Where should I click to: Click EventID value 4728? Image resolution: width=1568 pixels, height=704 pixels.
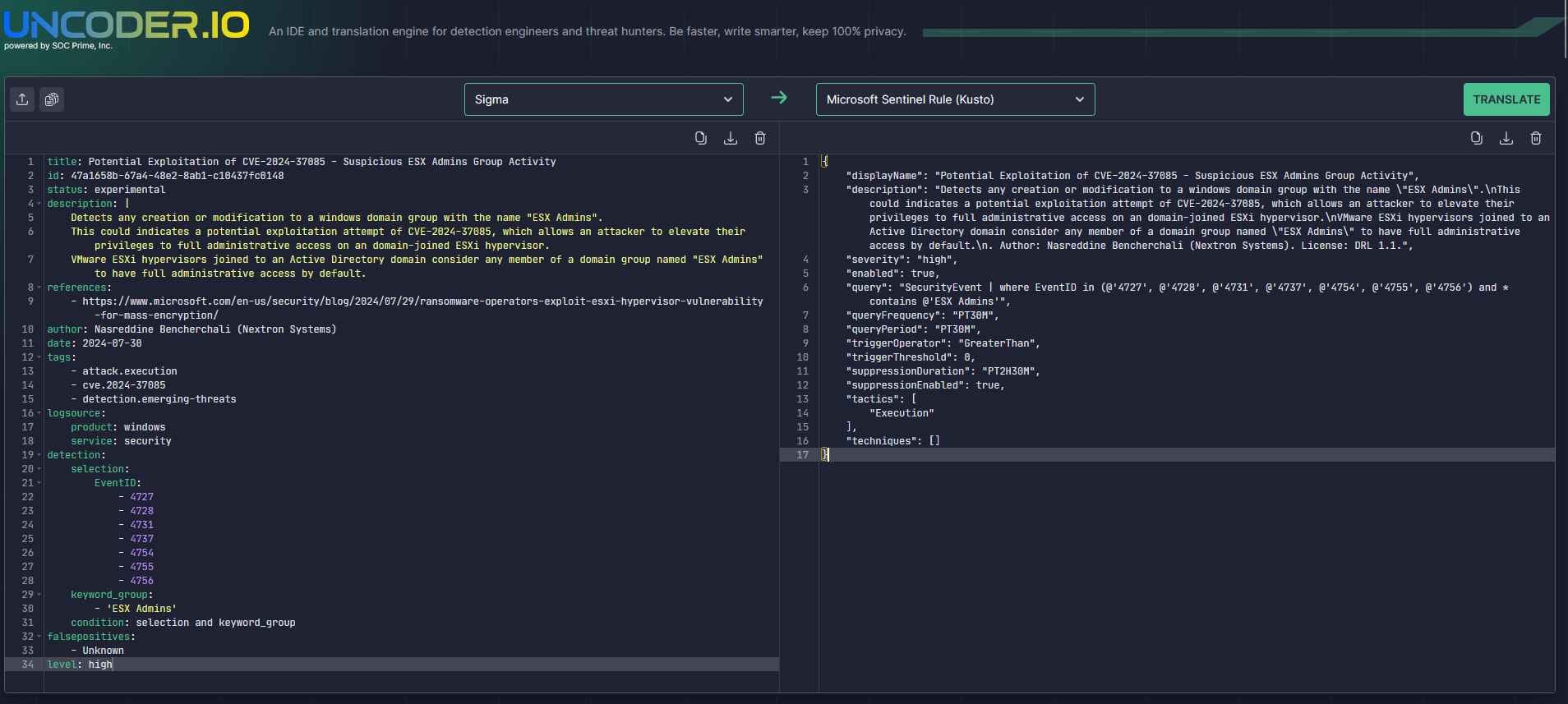pyautogui.click(x=142, y=511)
